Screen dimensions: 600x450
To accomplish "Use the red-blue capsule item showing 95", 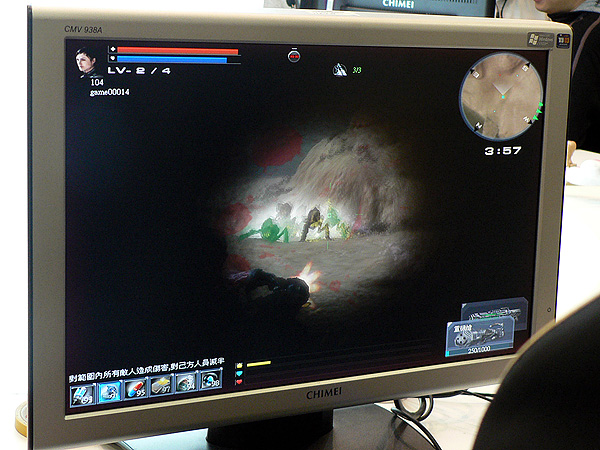I will click(136, 388).
